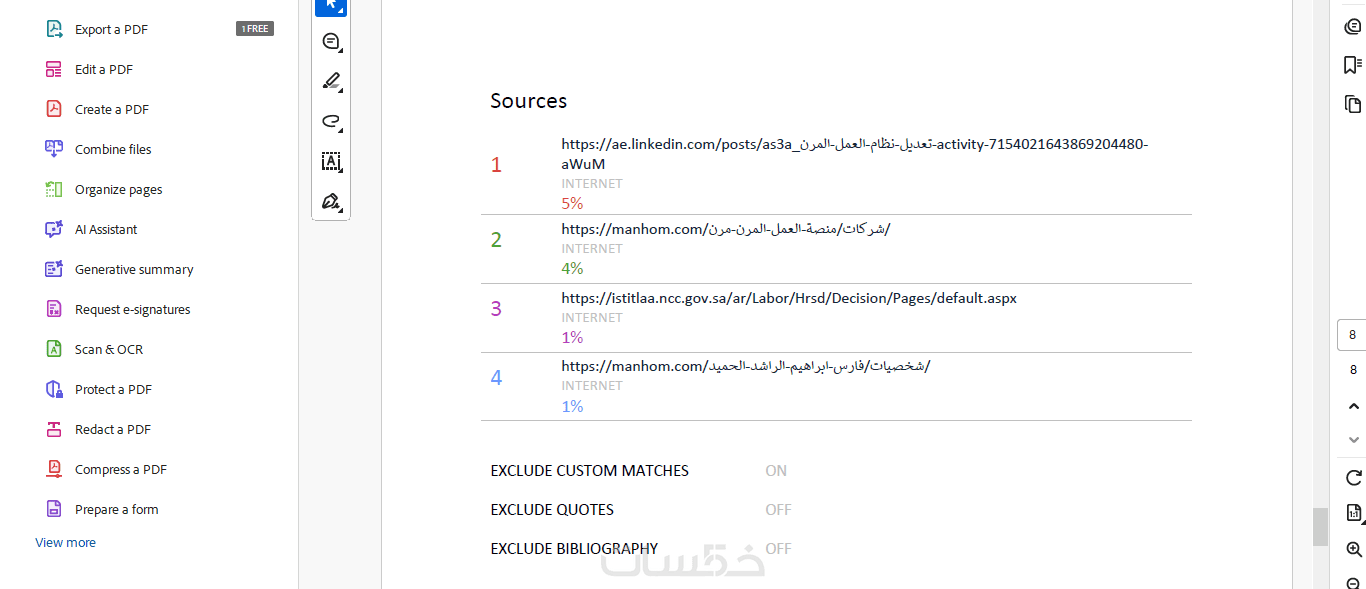This screenshot has height=589, width=1366.
Task: Click the View more link
Action: pyautogui.click(x=66, y=542)
